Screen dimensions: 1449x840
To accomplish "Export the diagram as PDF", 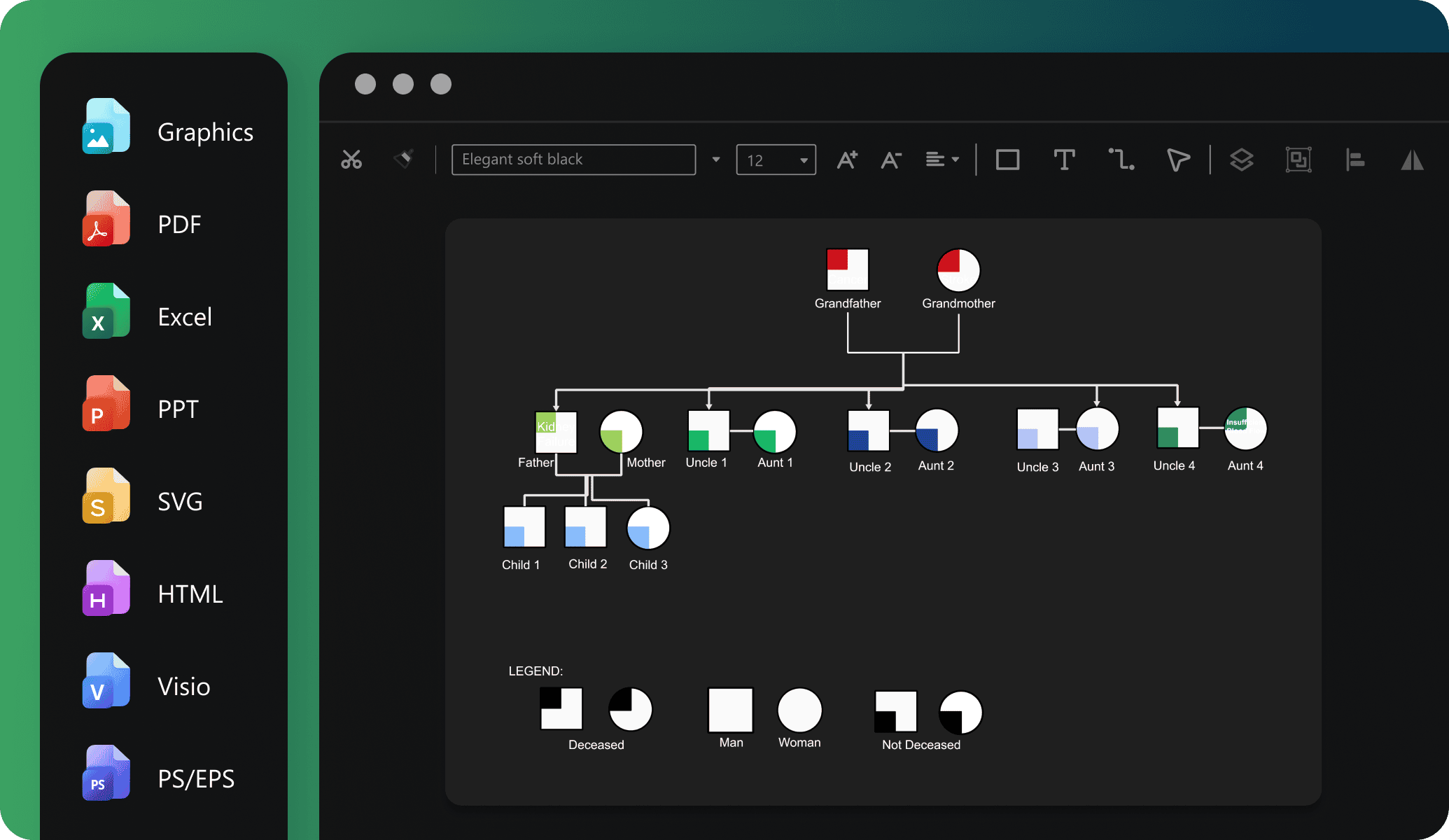I will 178,224.
